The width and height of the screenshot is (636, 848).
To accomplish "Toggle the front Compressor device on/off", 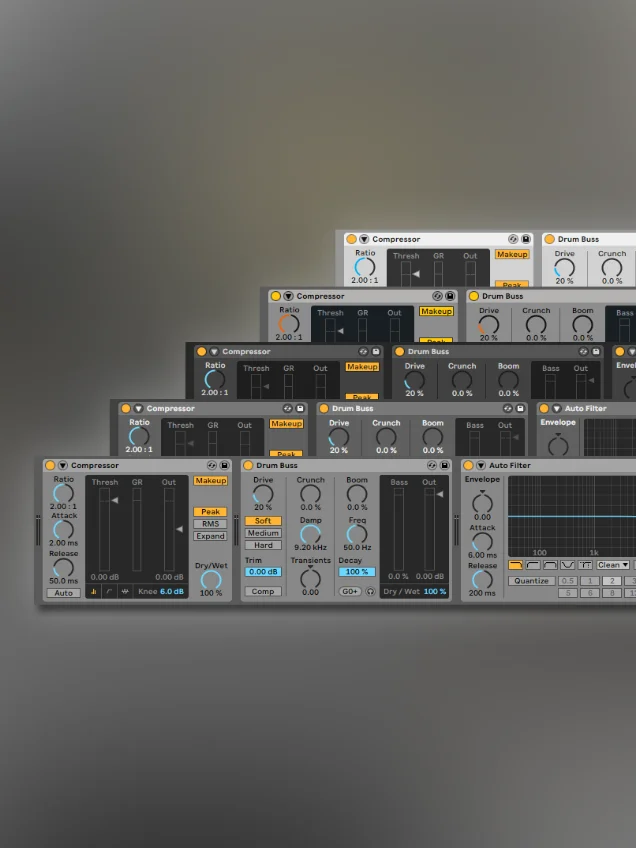I will [50, 465].
